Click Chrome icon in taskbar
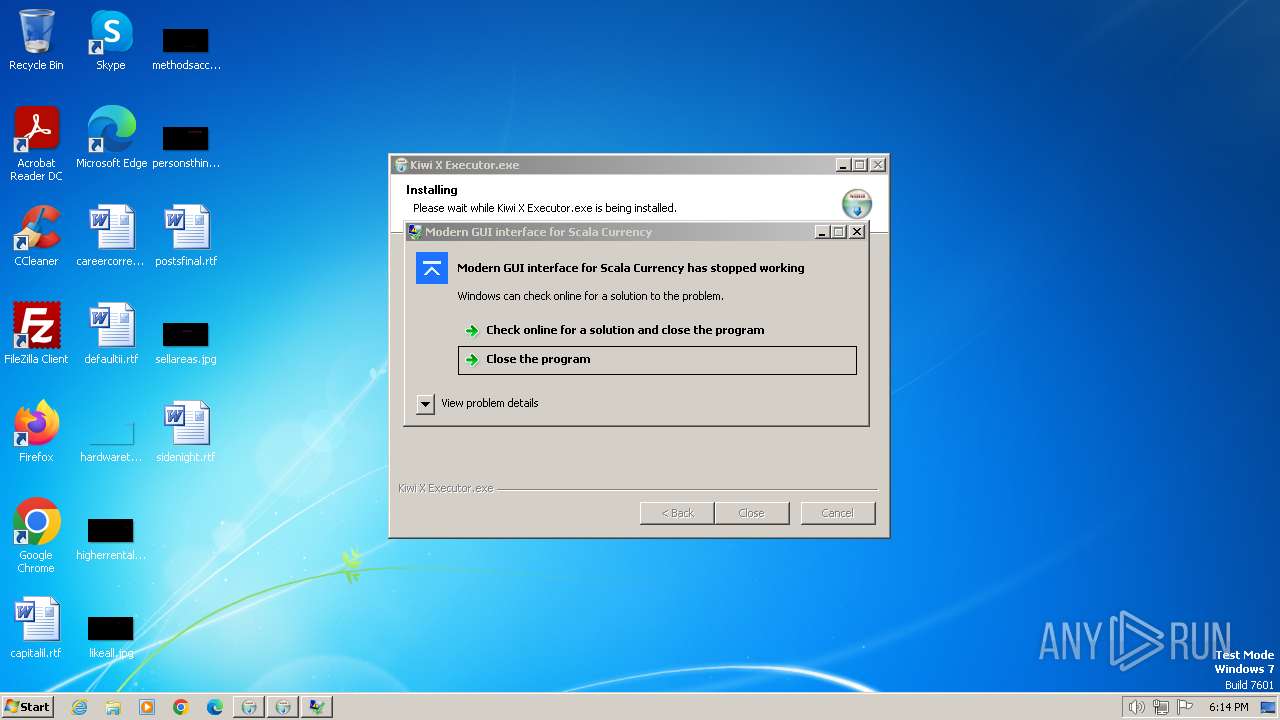This screenshot has height=720, width=1280. pos(181,707)
